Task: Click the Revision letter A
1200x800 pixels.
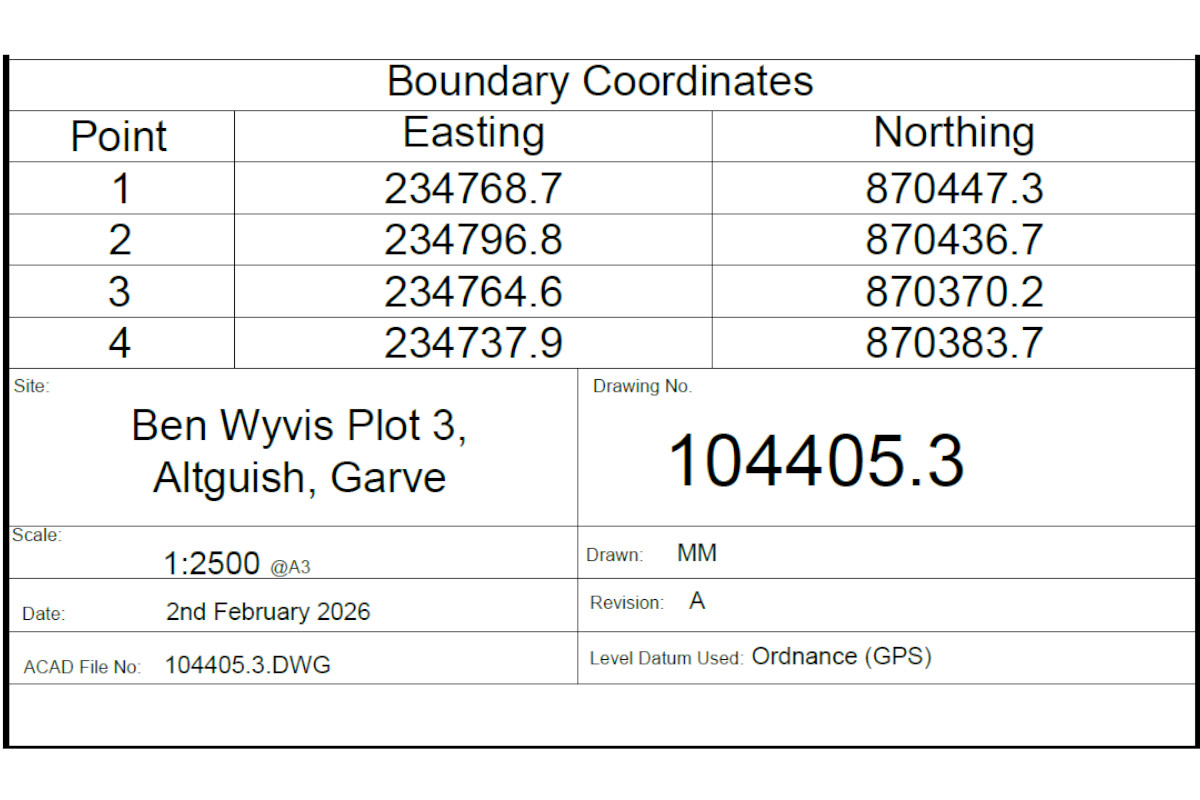Action: point(697,601)
